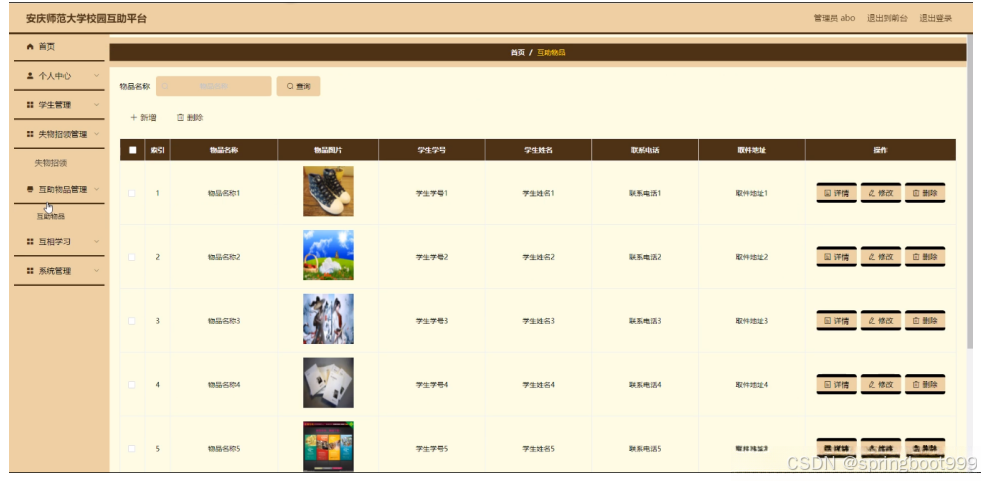Click the person icon beside 个人中心
981x481 pixels.
pos(29,76)
